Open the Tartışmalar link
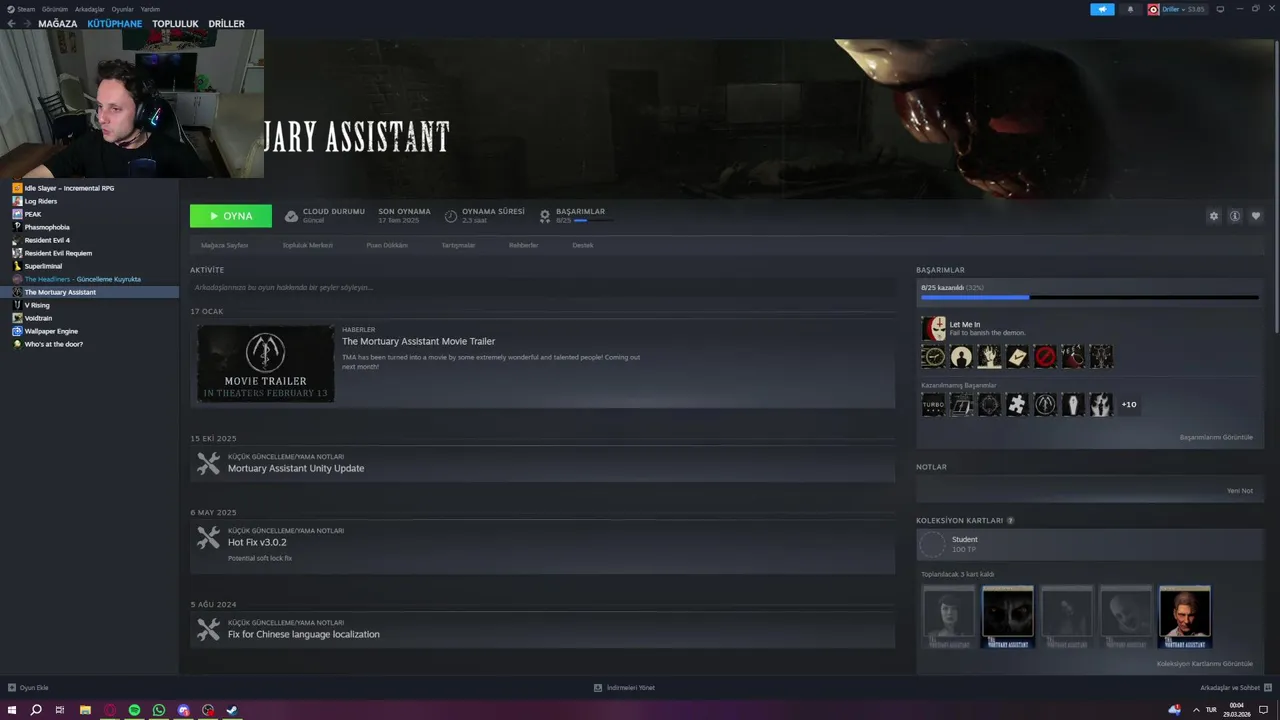Viewport: 1280px width, 720px height. coord(458,245)
